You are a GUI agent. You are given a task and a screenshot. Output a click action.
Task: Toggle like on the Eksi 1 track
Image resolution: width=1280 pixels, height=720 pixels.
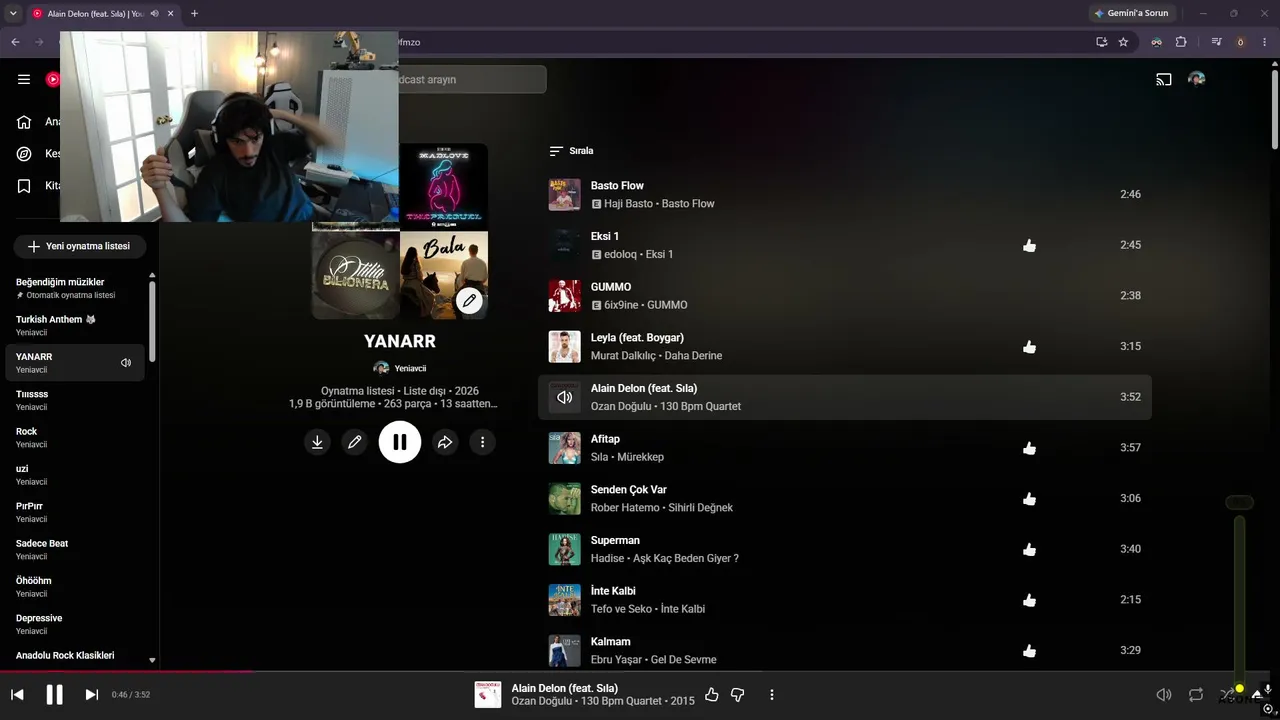click(x=1030, y=245)
